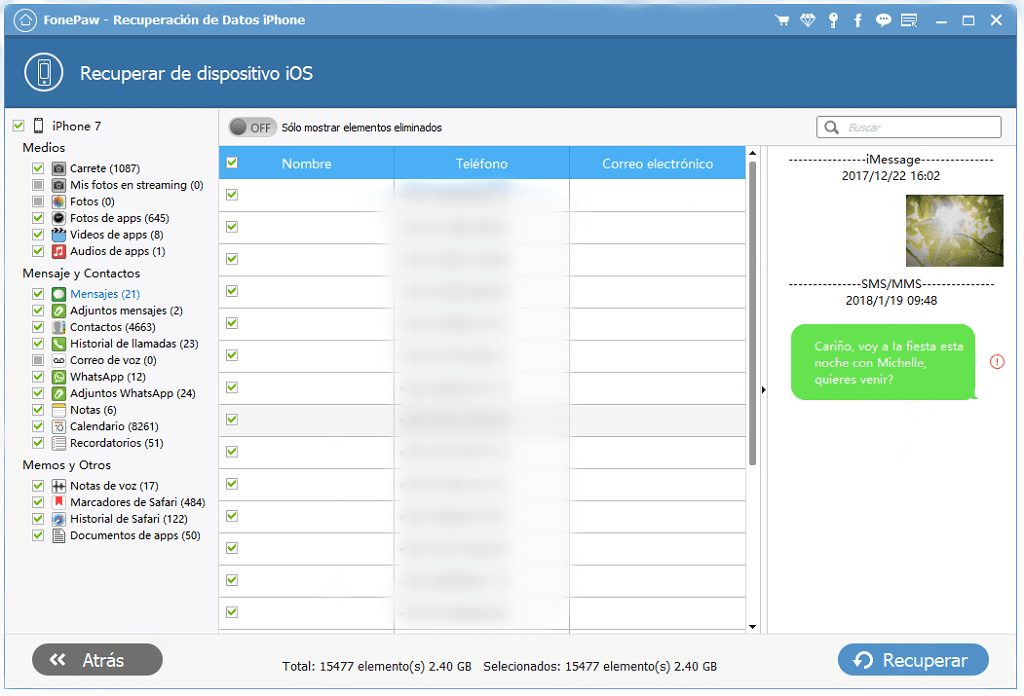Viewport: 1024px width, 696px height.
Task: Open the Facebook share icon
Action: click(x=858, y=20)
